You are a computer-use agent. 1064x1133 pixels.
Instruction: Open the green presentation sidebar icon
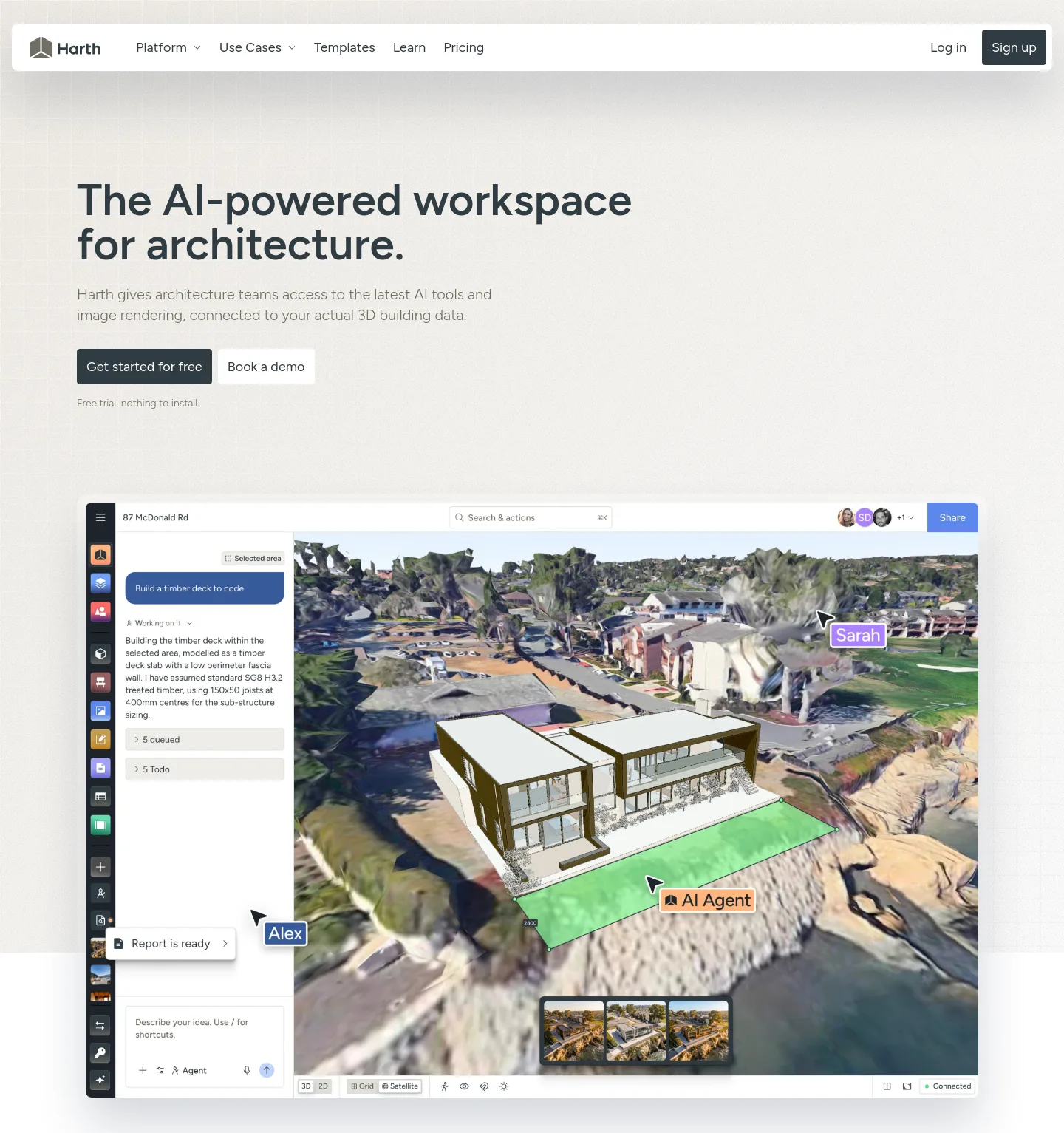pos(100,825)
